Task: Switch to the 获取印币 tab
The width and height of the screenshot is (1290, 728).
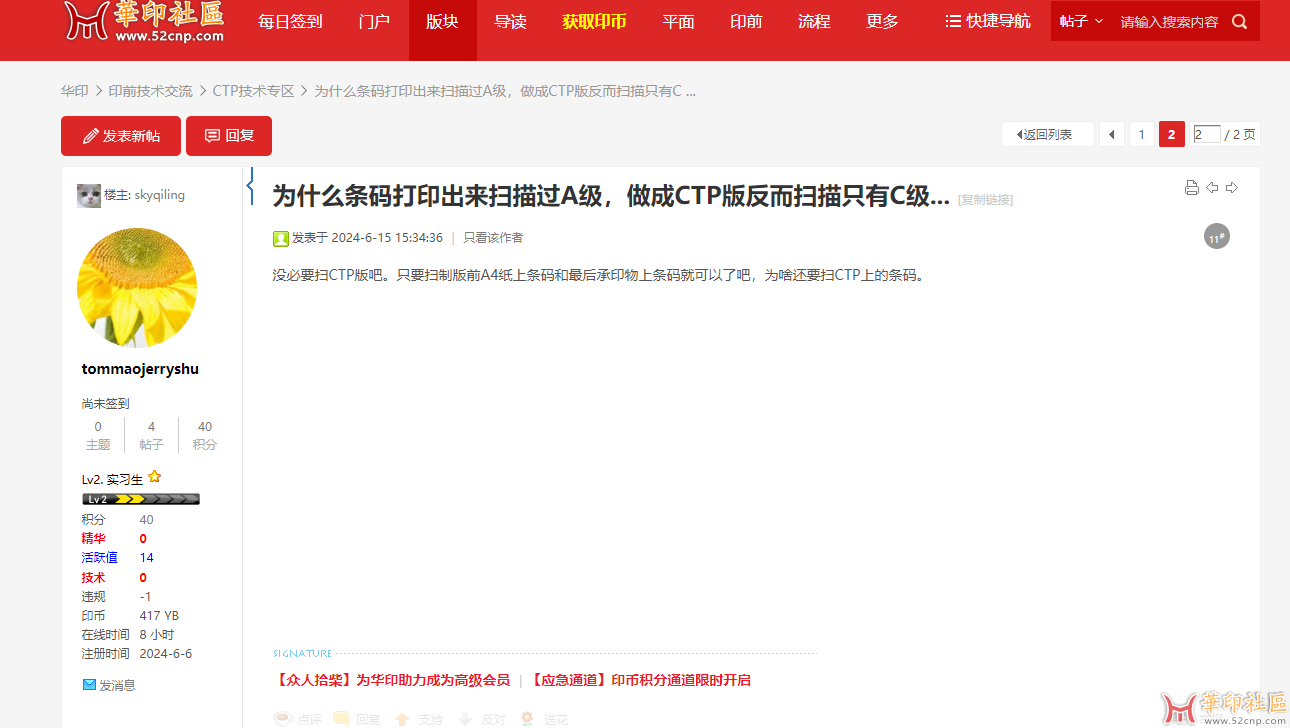Action: coord(594,21)
